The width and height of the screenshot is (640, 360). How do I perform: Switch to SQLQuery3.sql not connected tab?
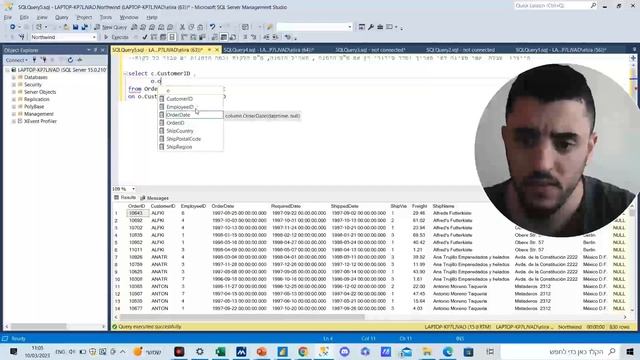click(x=370, y=50)
